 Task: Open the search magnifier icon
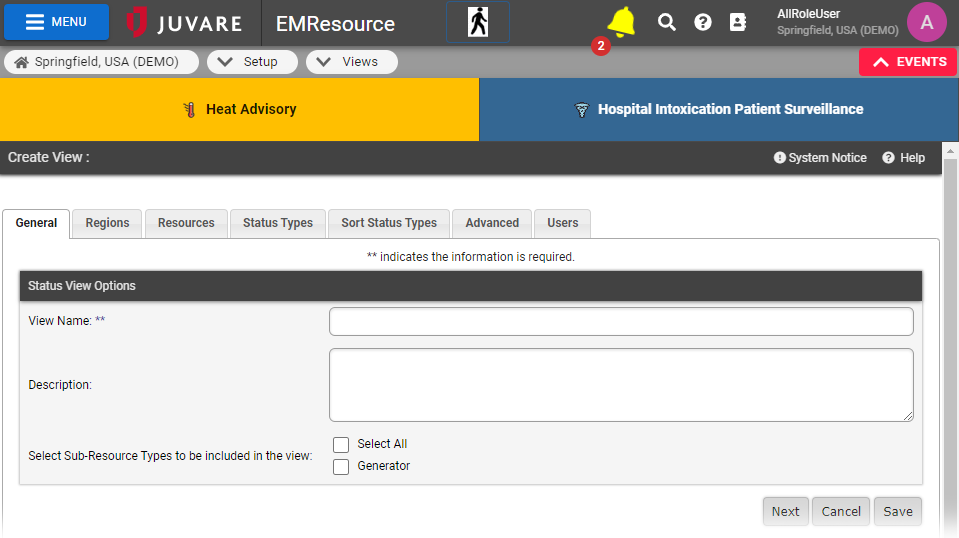(667, 23)
